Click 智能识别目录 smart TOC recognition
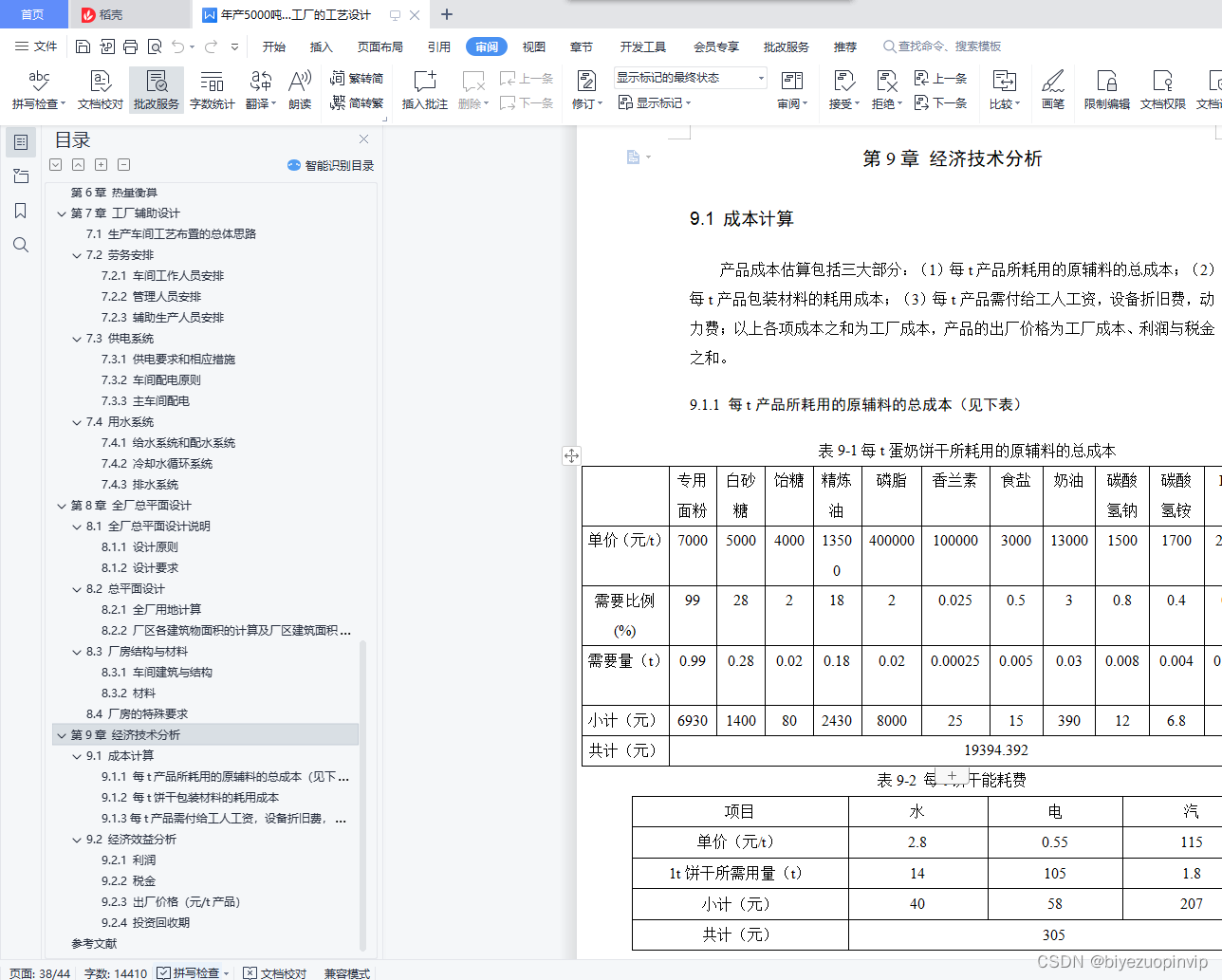 coord(331,165)
